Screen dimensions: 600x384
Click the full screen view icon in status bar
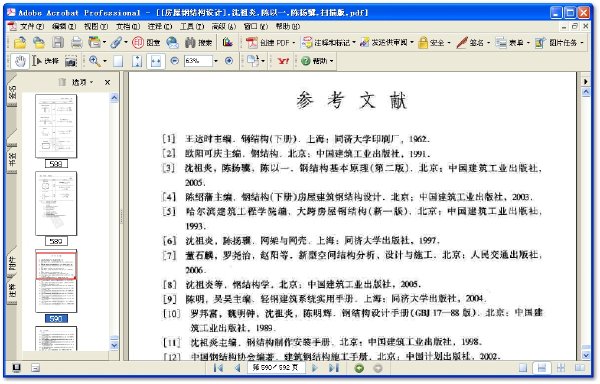[x=16, y=368]
